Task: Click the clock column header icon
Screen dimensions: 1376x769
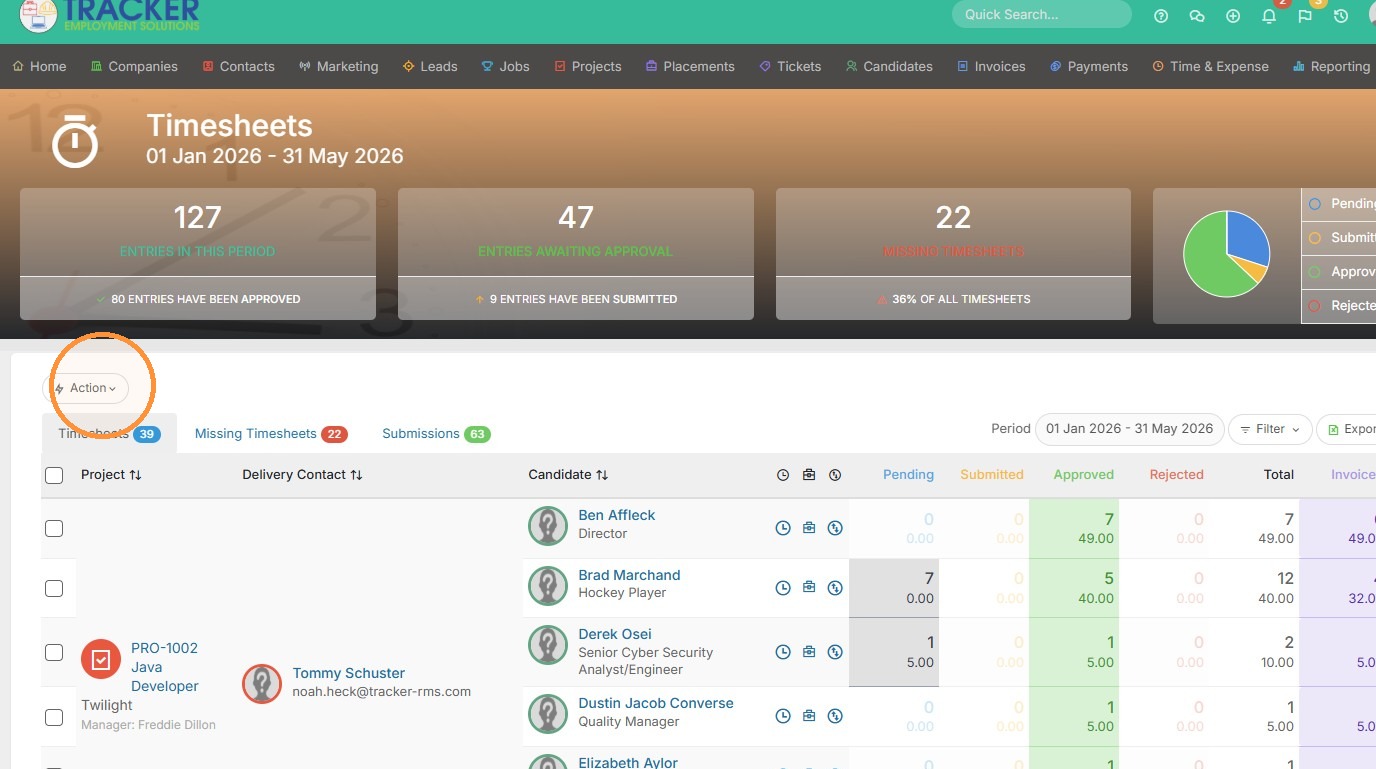Action: click(x=783, y=475)
